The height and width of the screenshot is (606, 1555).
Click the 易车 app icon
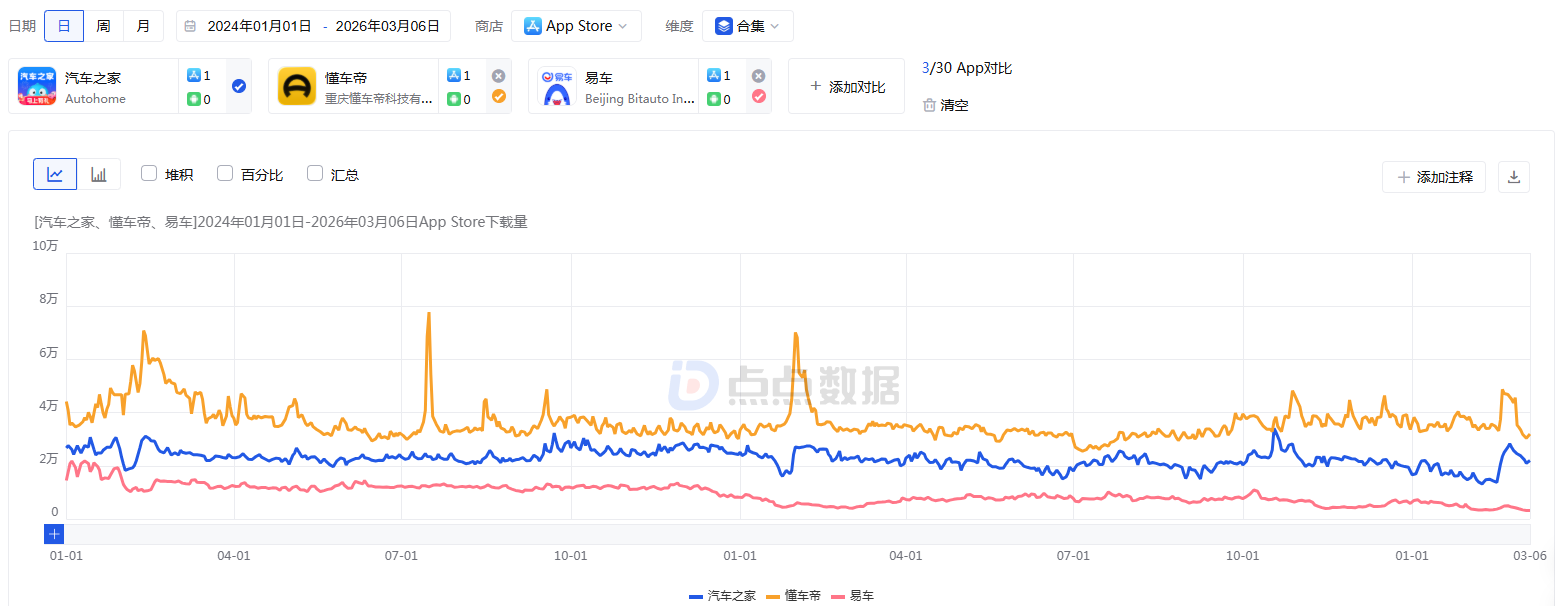pyautogui.click(x=557, y=86)
